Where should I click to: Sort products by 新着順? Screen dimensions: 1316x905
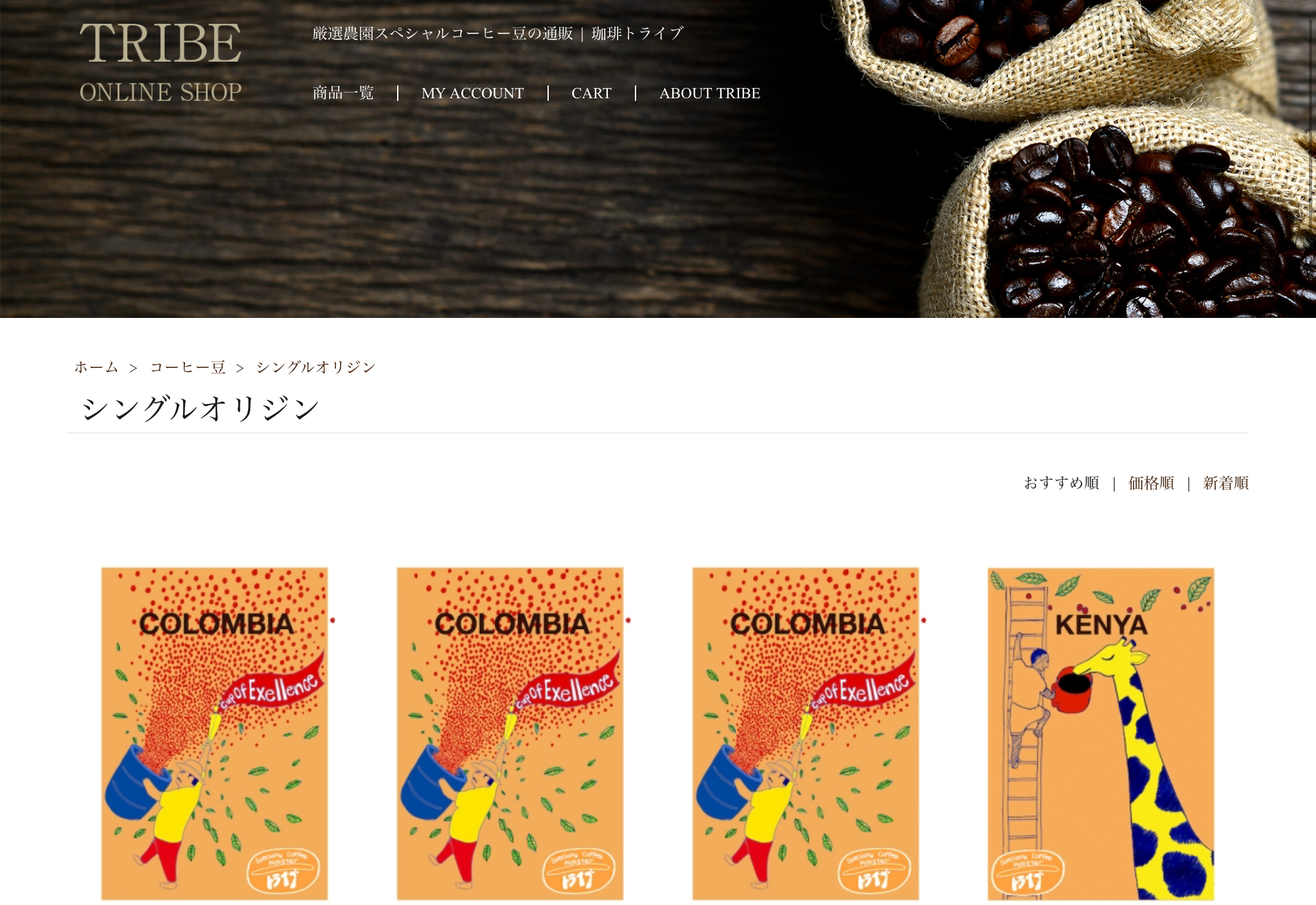click(x=1225, y=483)
